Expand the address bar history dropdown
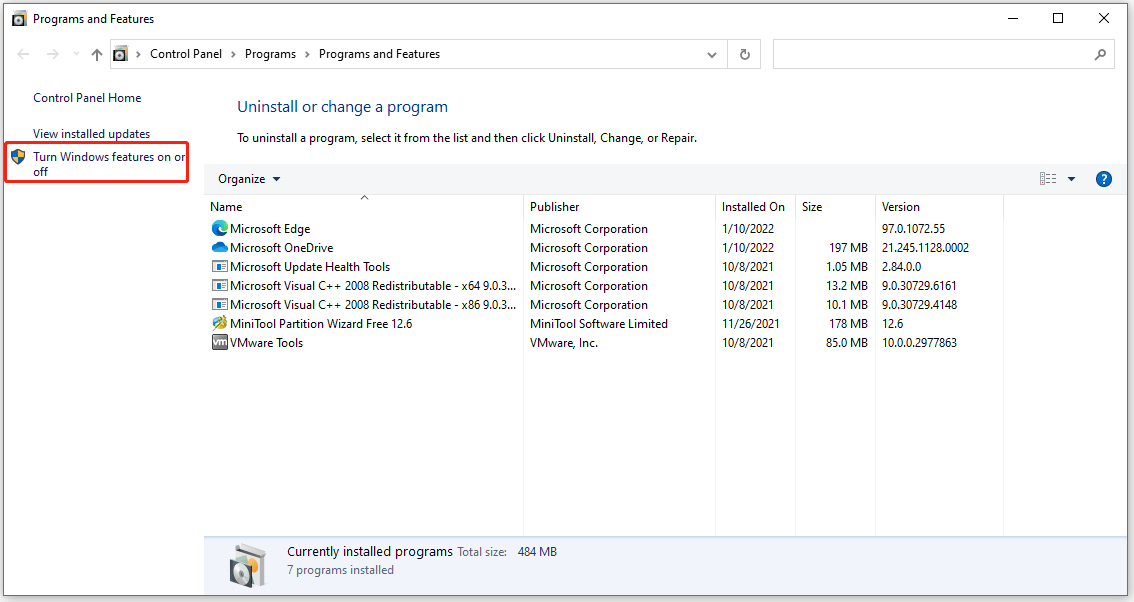Viewport: 1134px width, 602px height. 712,54
